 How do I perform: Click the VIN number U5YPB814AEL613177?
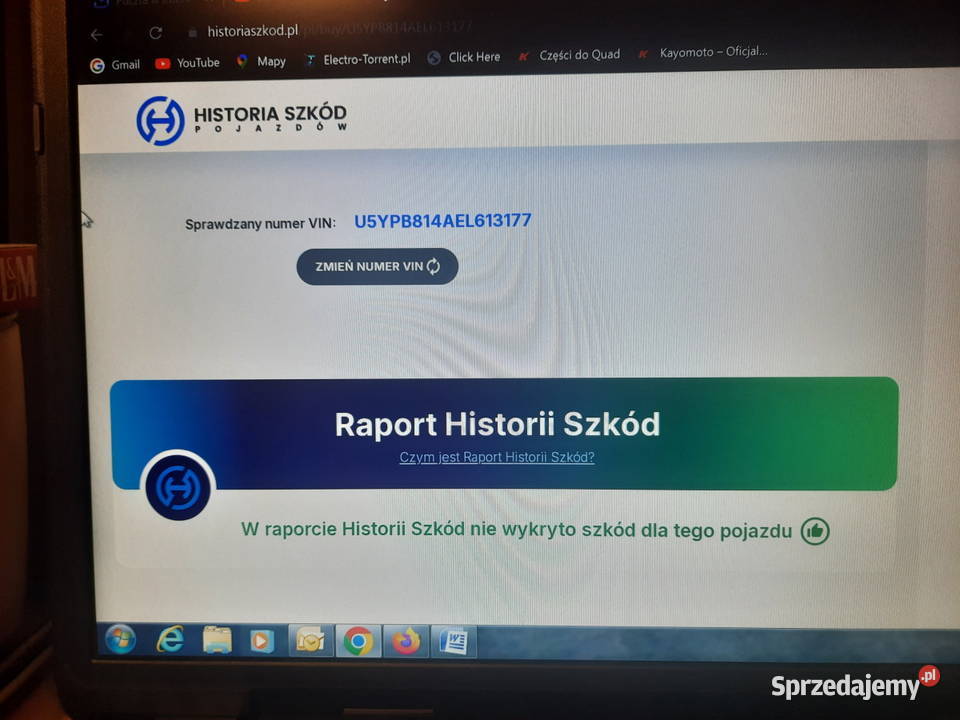click(x=443, y=221)
